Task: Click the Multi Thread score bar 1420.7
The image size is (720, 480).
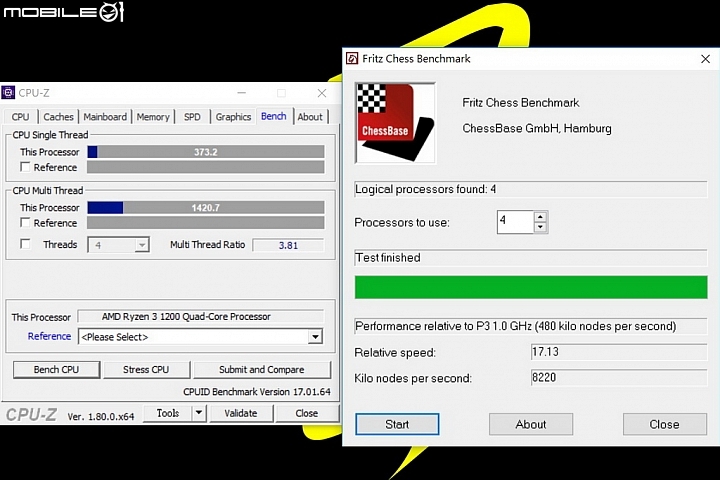Action: tap(206, 208)
